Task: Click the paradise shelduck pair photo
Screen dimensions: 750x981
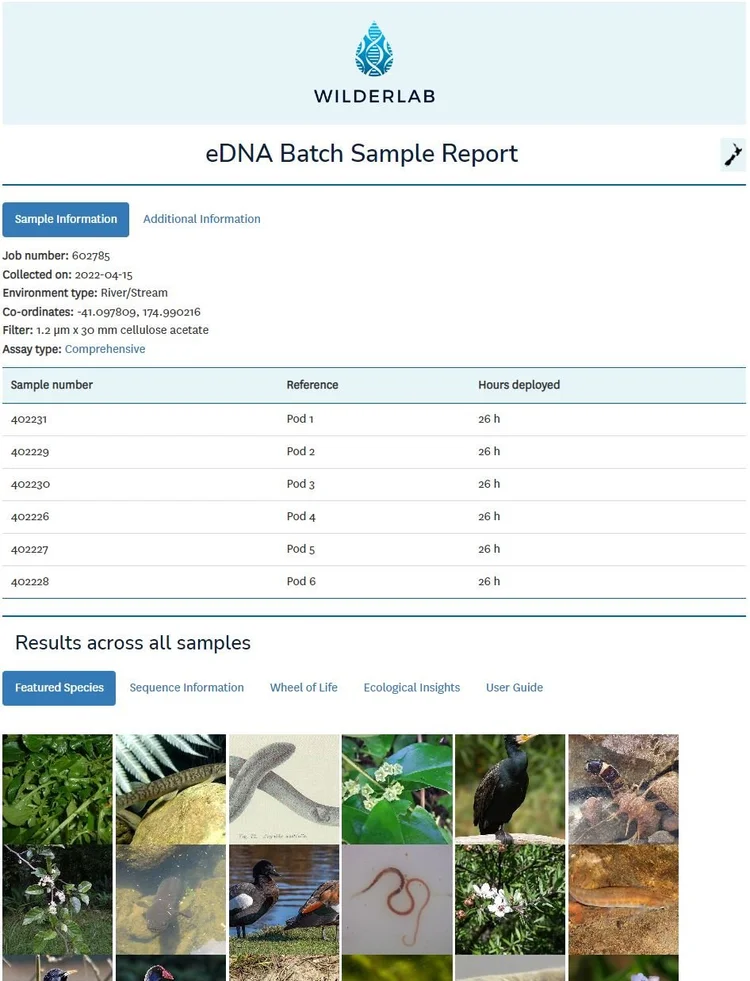Action: [284, 900]
